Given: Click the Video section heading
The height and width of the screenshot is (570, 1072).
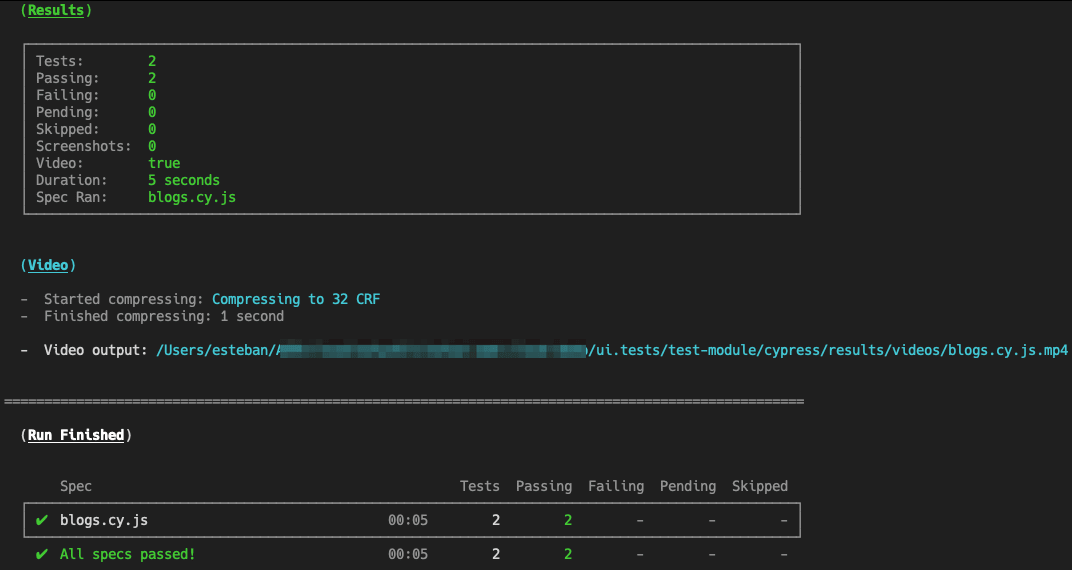Looking at the screenshot, I should tap(48, 265).
